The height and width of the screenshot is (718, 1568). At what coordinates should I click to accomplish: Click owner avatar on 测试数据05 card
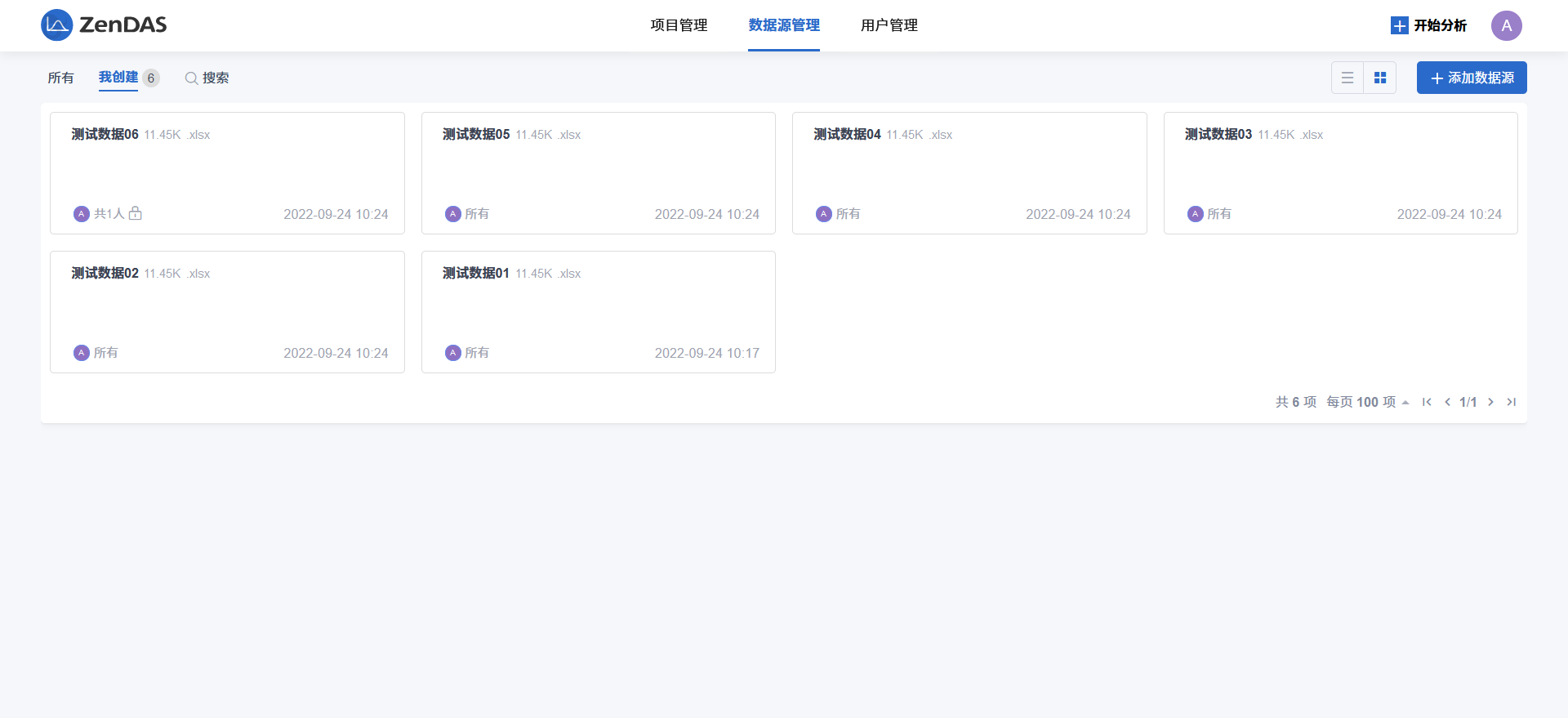(452, 214)
